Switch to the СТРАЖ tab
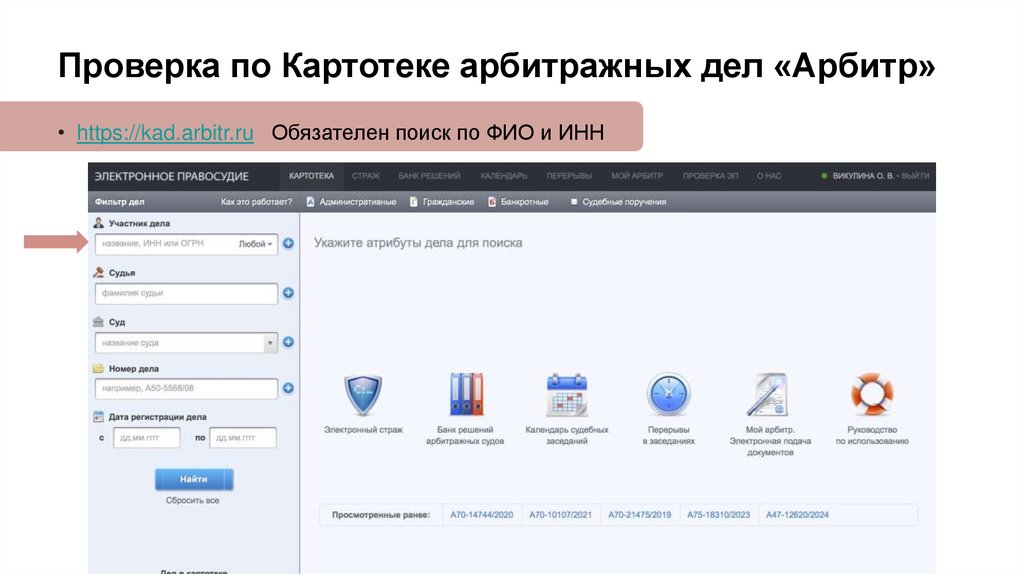The height and width of the screenshot is (574, 1024). 366,176
